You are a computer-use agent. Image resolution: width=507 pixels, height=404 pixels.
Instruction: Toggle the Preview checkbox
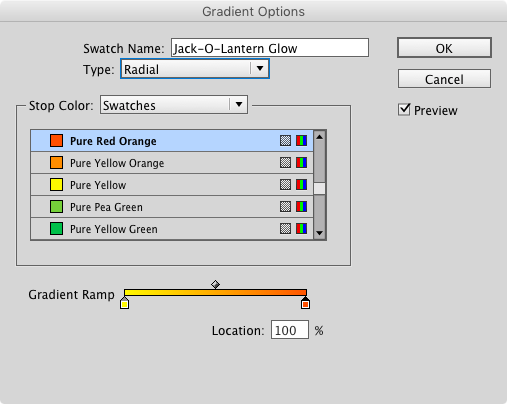[x=404, y=110]
